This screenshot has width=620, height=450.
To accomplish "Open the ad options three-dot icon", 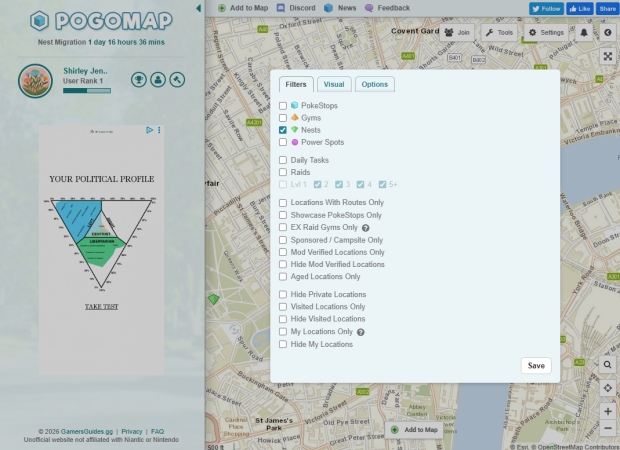I will [159, 130].
